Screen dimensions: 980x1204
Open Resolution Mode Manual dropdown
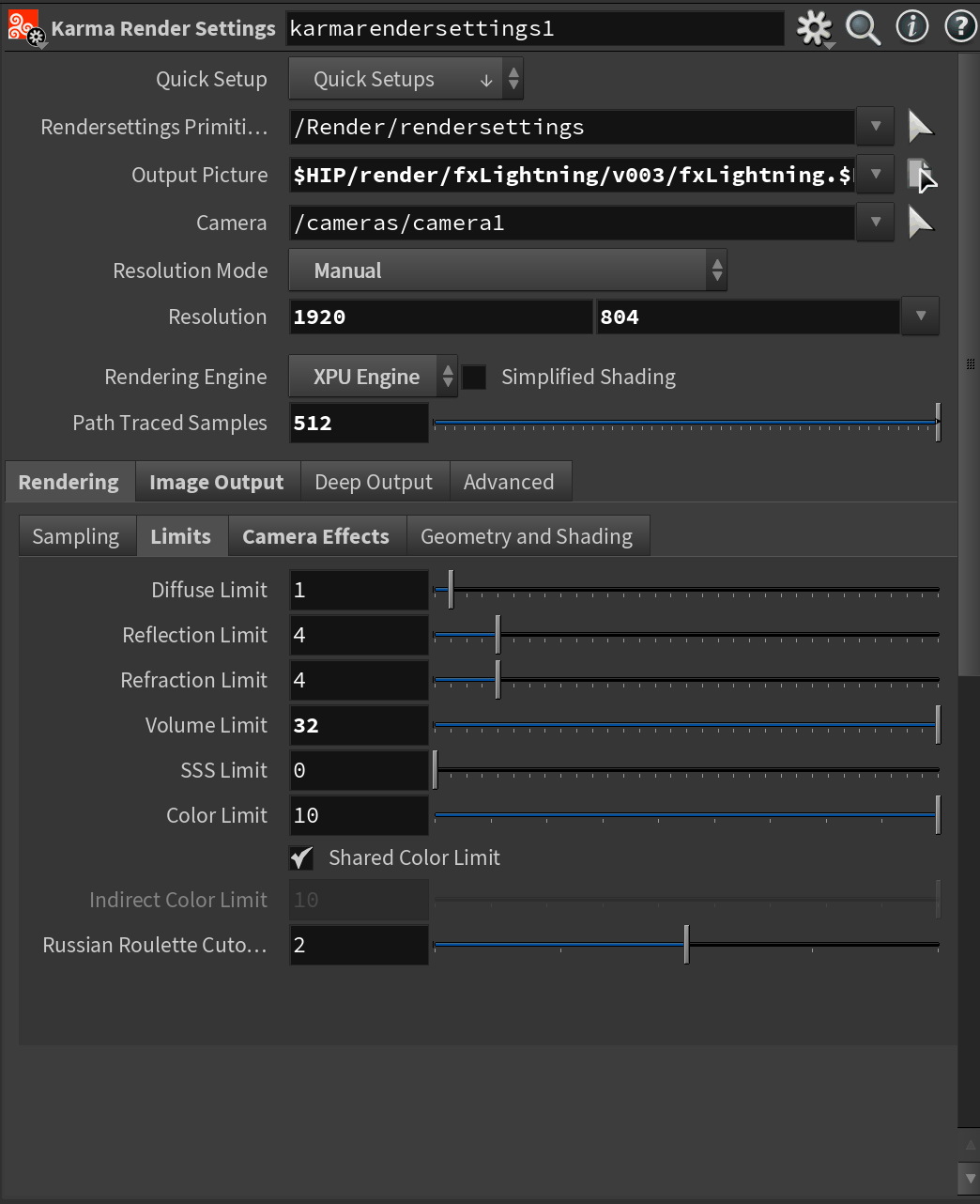coord(507,270)
